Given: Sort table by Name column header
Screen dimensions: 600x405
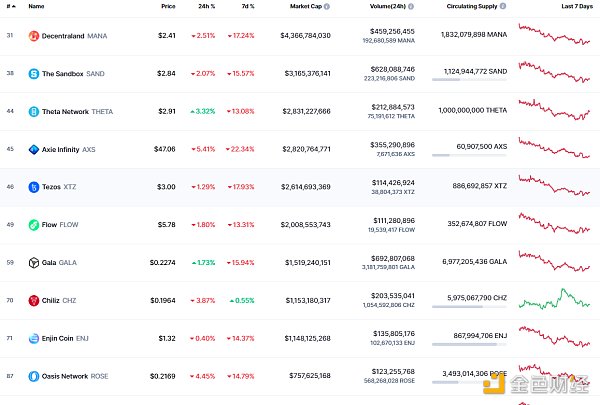Looking at the screenshot, I should tap(36, 6).
